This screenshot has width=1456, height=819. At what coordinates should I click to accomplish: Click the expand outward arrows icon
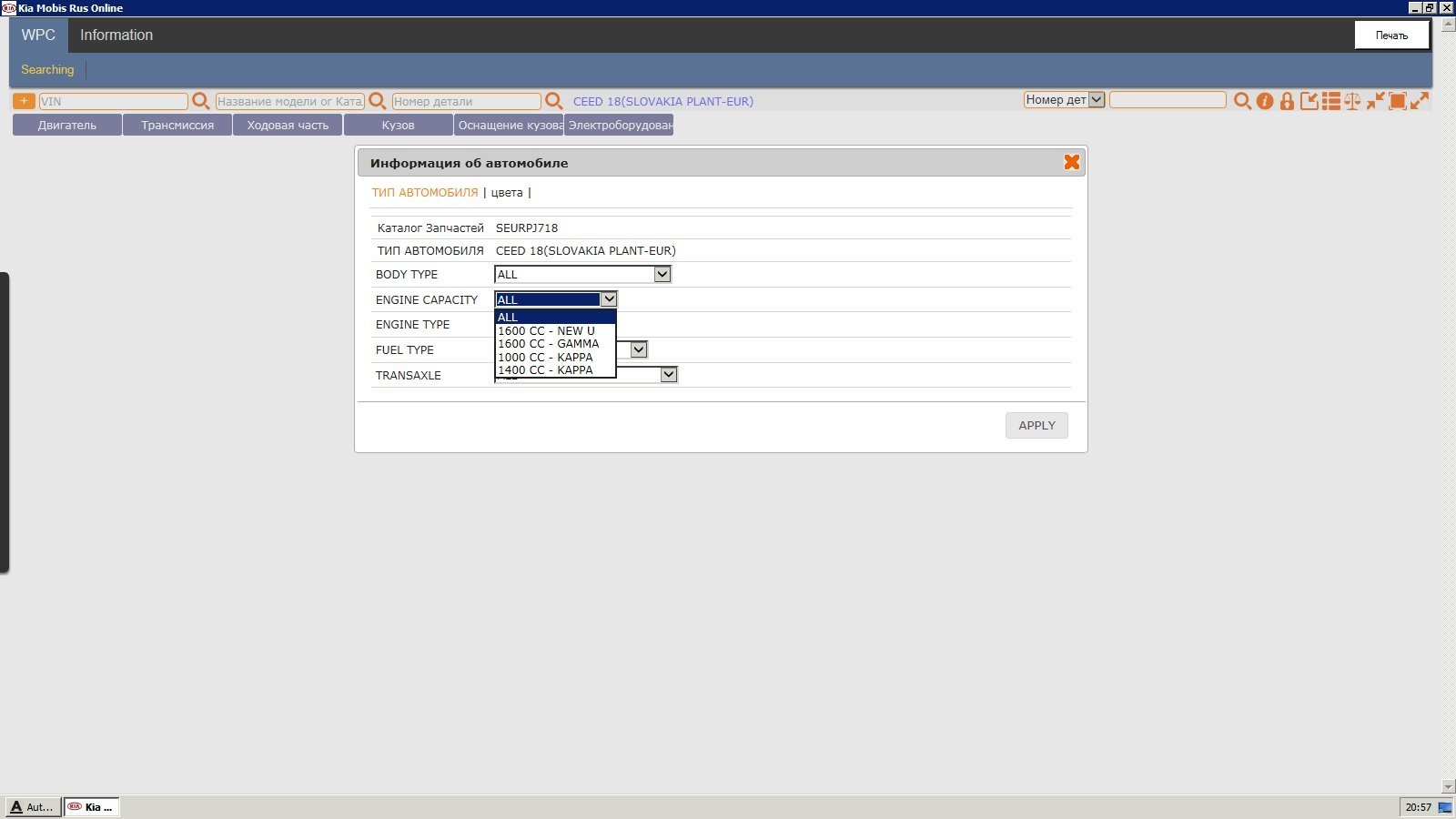point(1420,101)
